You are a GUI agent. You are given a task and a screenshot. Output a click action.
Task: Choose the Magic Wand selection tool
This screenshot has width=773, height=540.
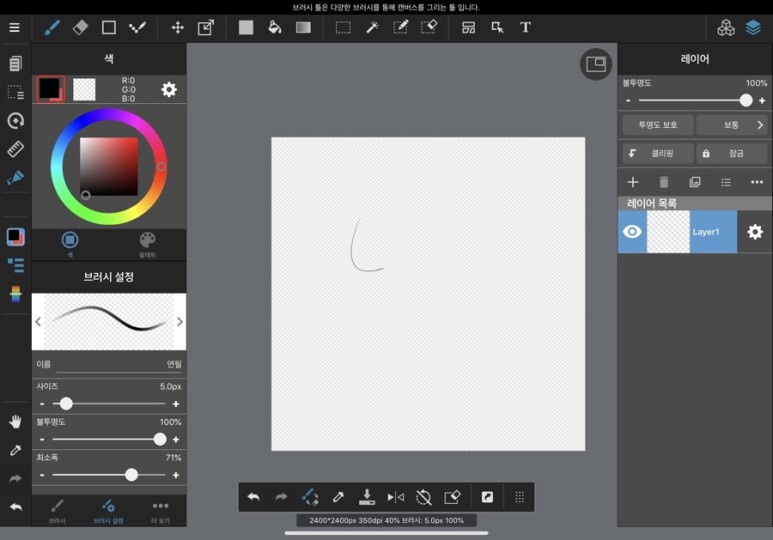coord(372,28)
